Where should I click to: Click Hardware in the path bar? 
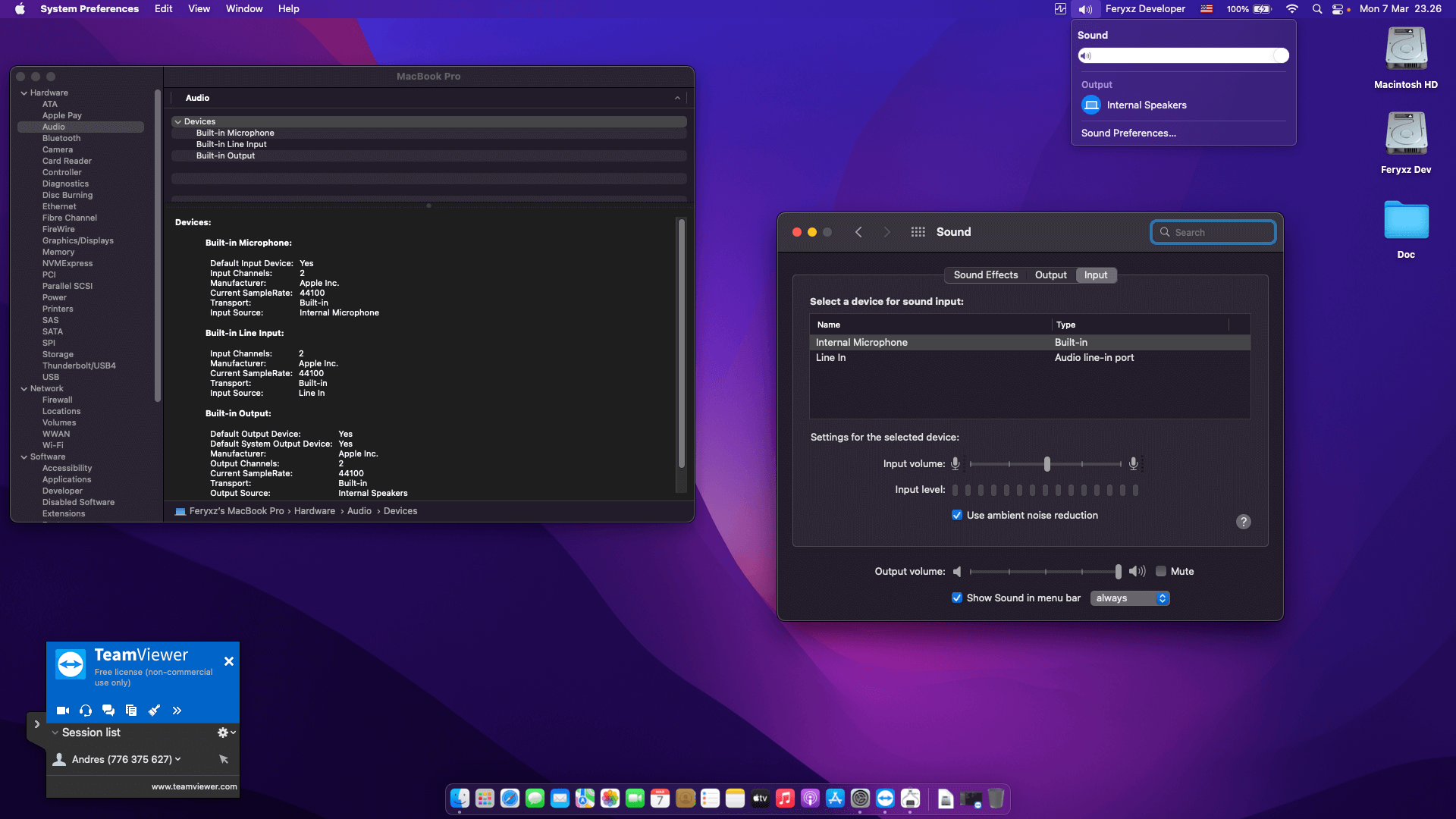click(315, 511)
